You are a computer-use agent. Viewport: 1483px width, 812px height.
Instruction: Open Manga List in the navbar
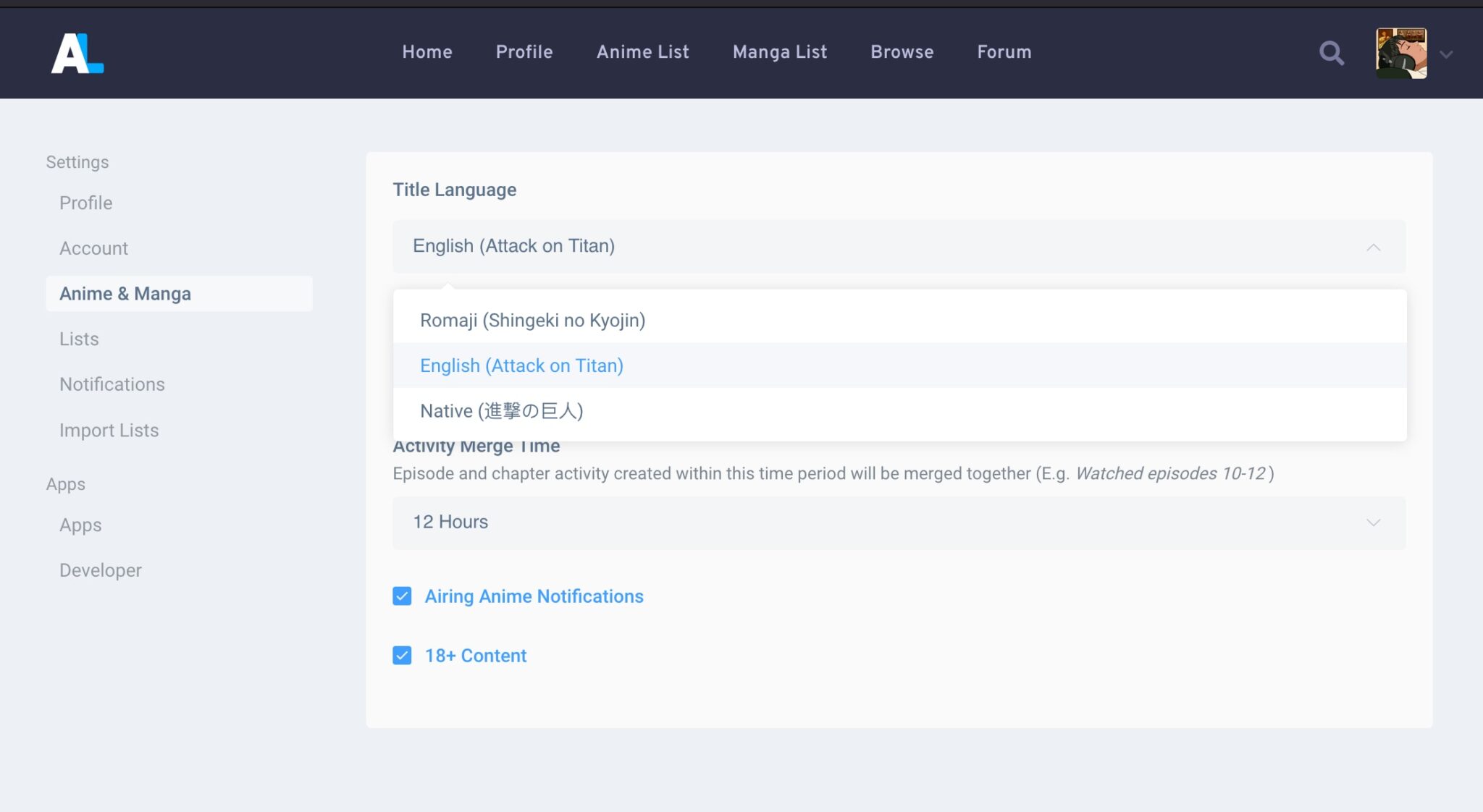coord(779,52)
